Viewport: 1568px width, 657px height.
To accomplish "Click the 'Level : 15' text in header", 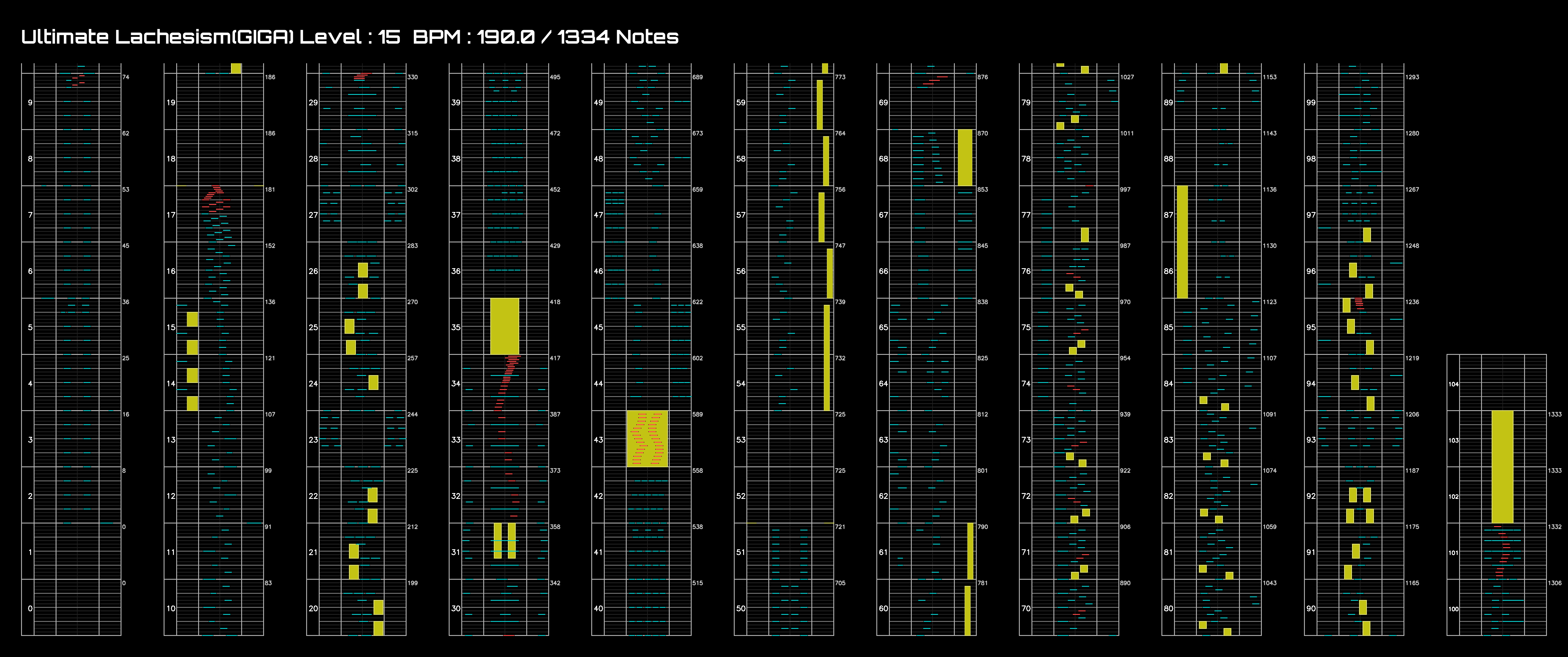I will coord(350,37).
